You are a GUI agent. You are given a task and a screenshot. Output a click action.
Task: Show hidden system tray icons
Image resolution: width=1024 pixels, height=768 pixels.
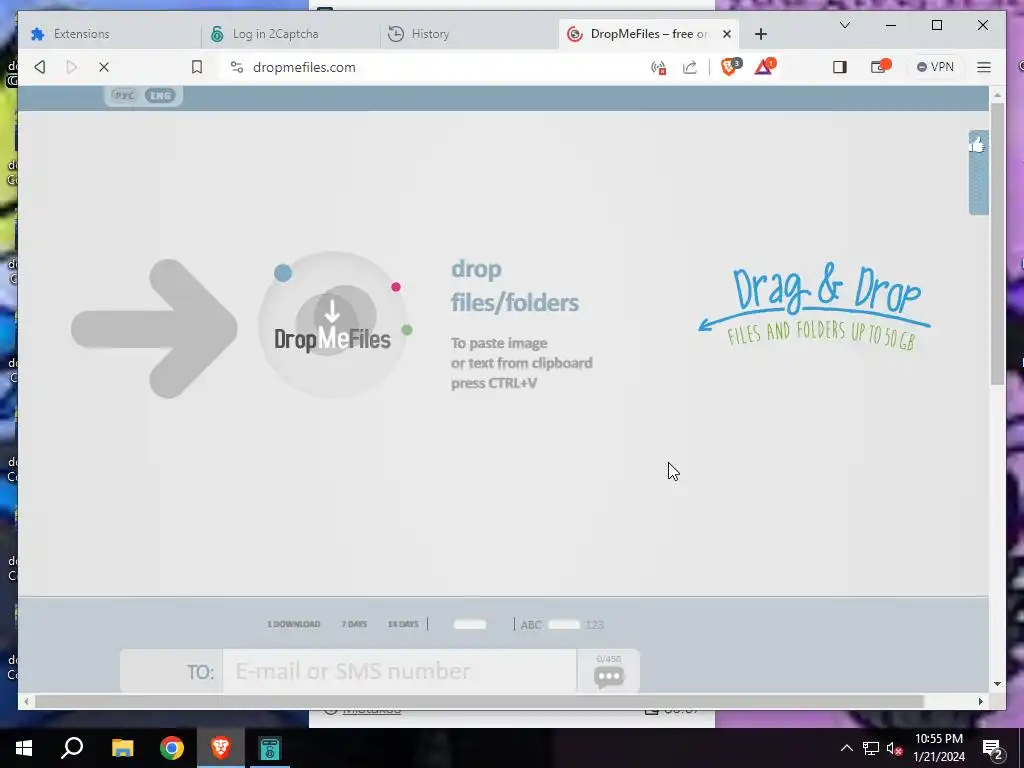coord(846,748)
